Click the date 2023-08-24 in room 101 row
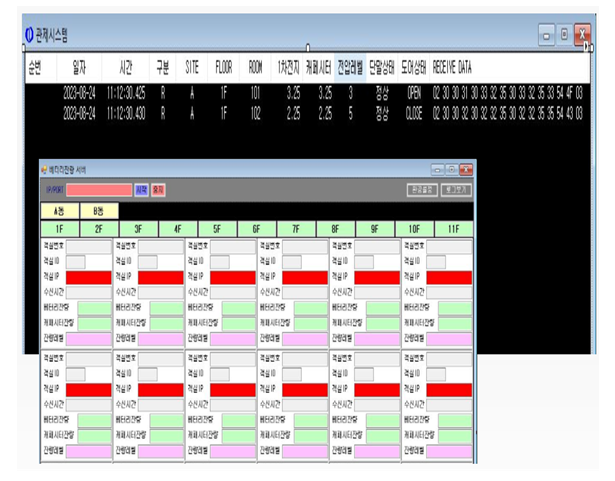615x481 pixels. tap(79, 93)
